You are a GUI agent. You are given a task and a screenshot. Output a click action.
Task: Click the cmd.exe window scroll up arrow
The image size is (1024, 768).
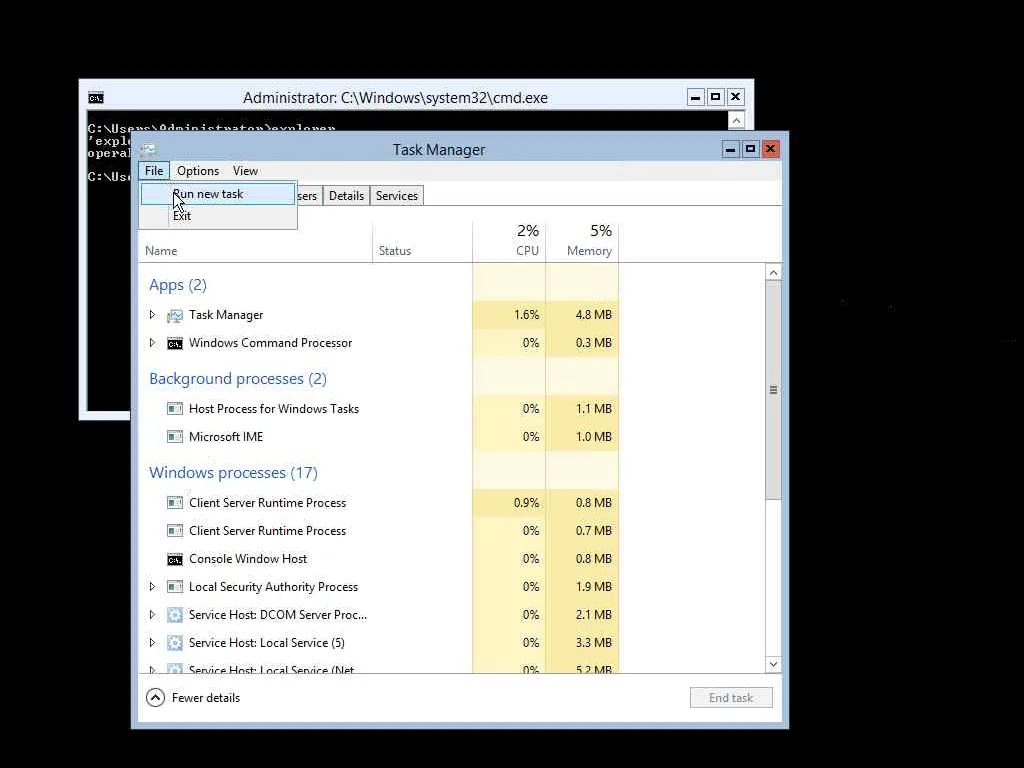click(736, 120)
